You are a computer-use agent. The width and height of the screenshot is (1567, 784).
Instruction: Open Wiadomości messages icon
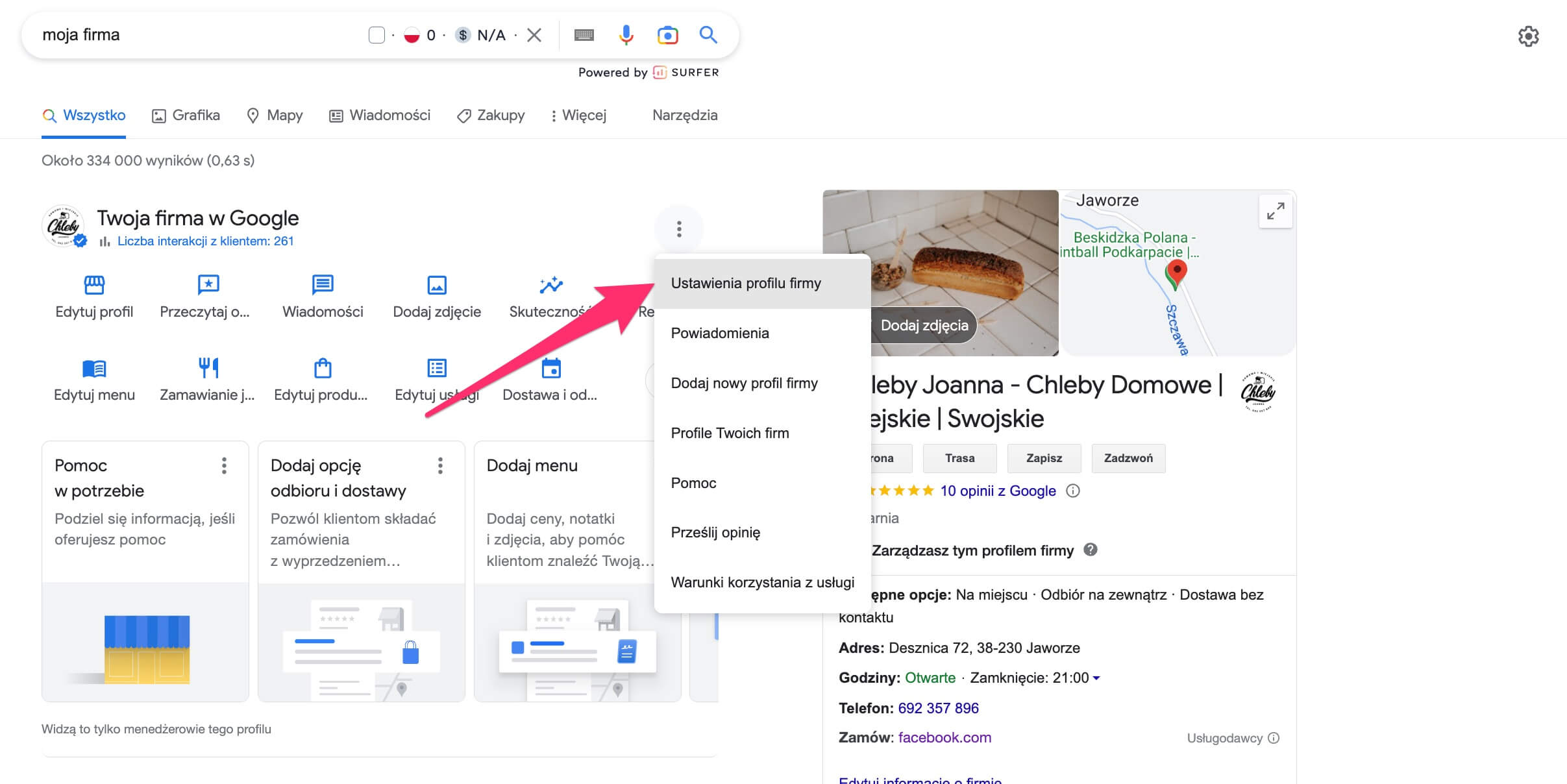coord(323,285)
